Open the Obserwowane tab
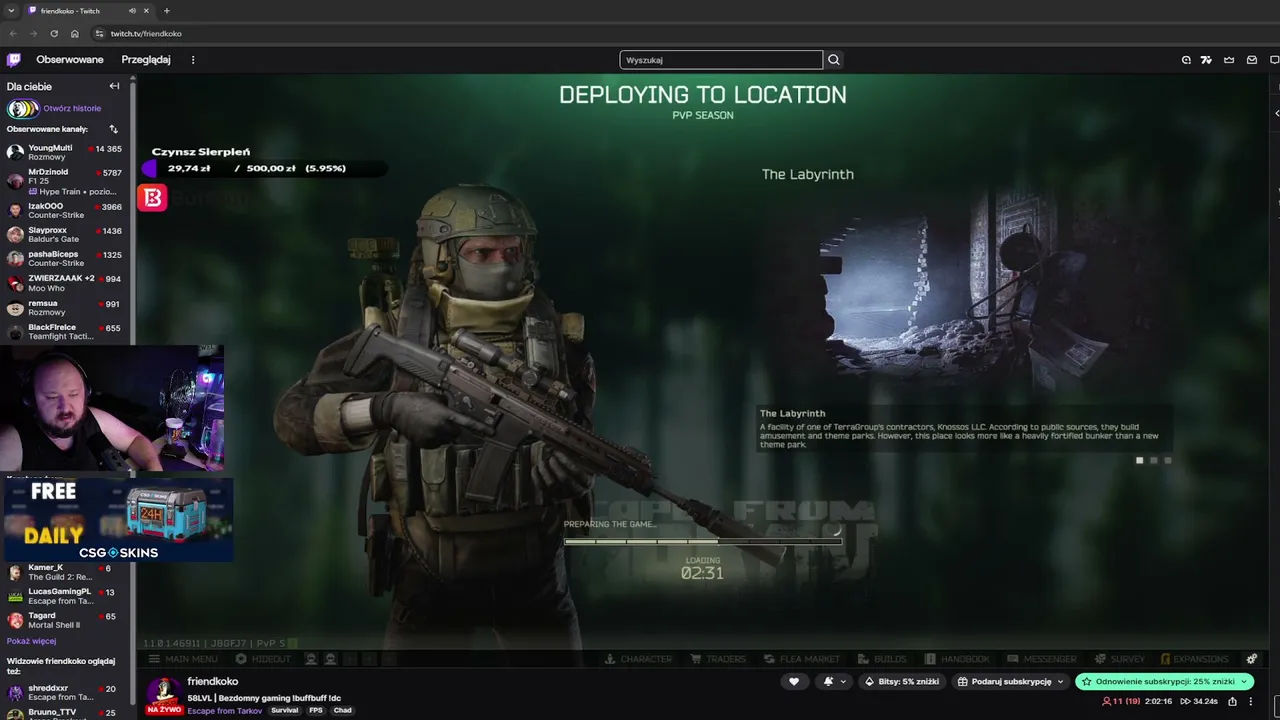 70,60
